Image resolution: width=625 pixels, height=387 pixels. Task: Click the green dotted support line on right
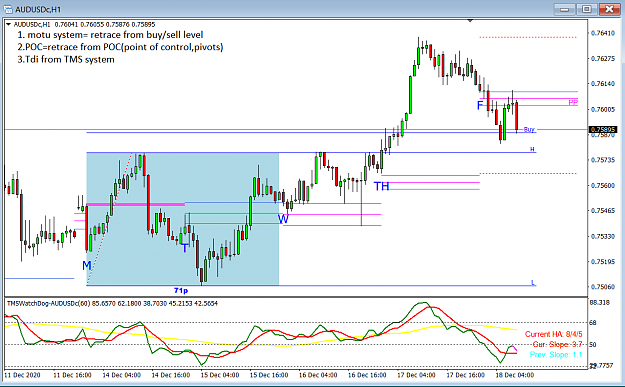tap(528, 173)
